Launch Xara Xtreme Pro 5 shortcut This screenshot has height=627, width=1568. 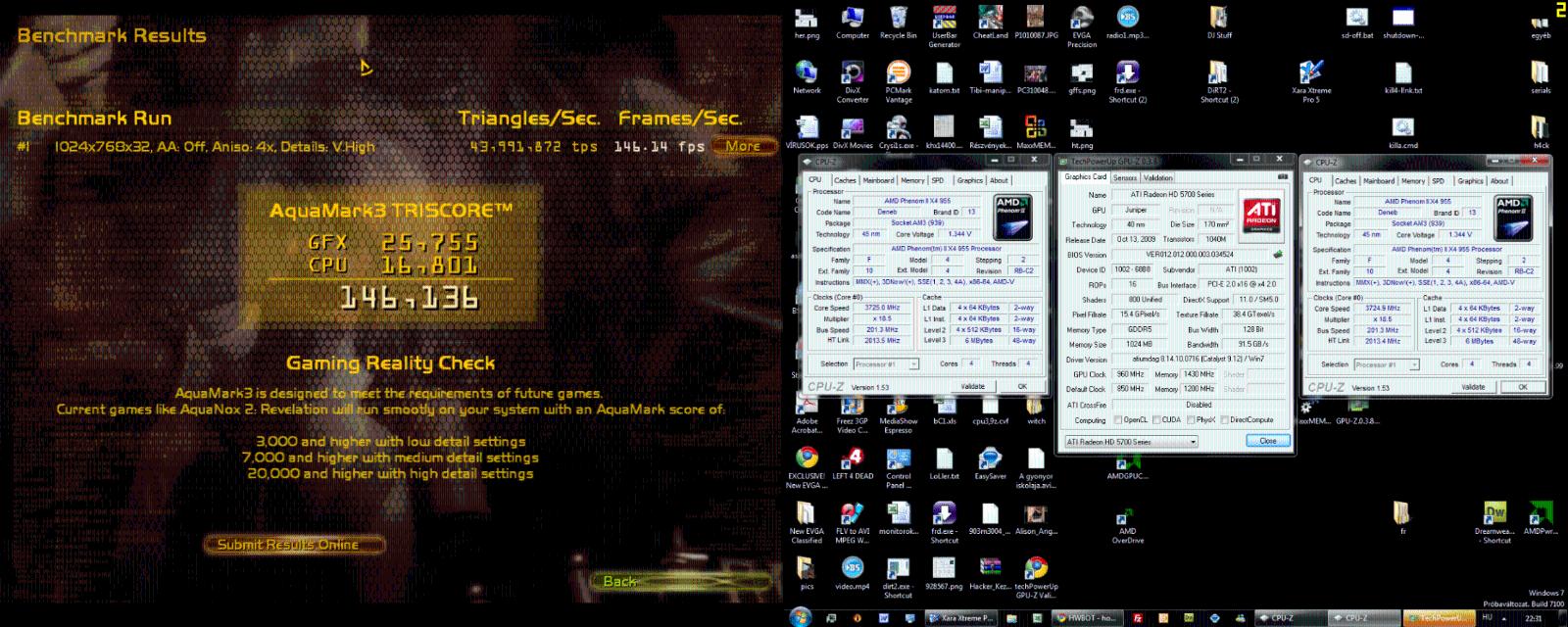coord(1311,81)
